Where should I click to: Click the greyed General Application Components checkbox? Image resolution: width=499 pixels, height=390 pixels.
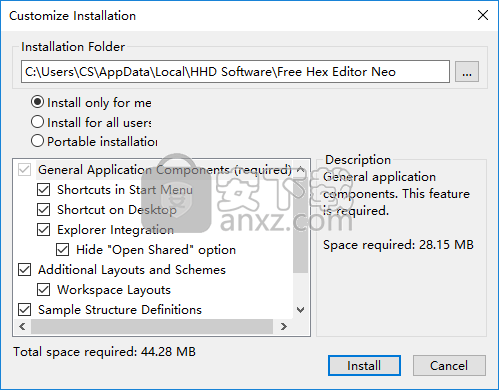coord(24,170)
